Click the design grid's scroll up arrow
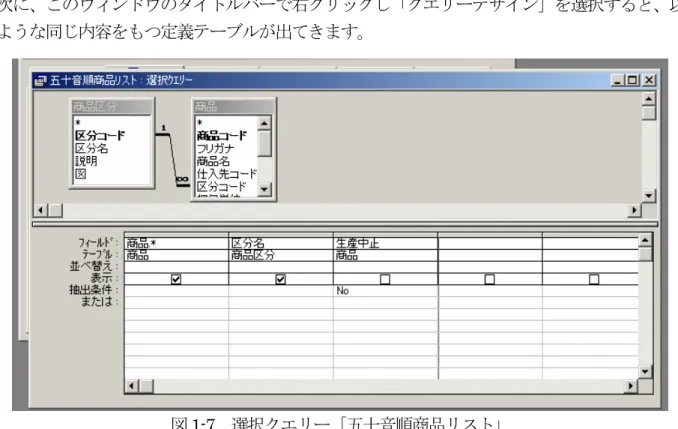The width and height of the screenshot is (678, 429). (645, 240)
